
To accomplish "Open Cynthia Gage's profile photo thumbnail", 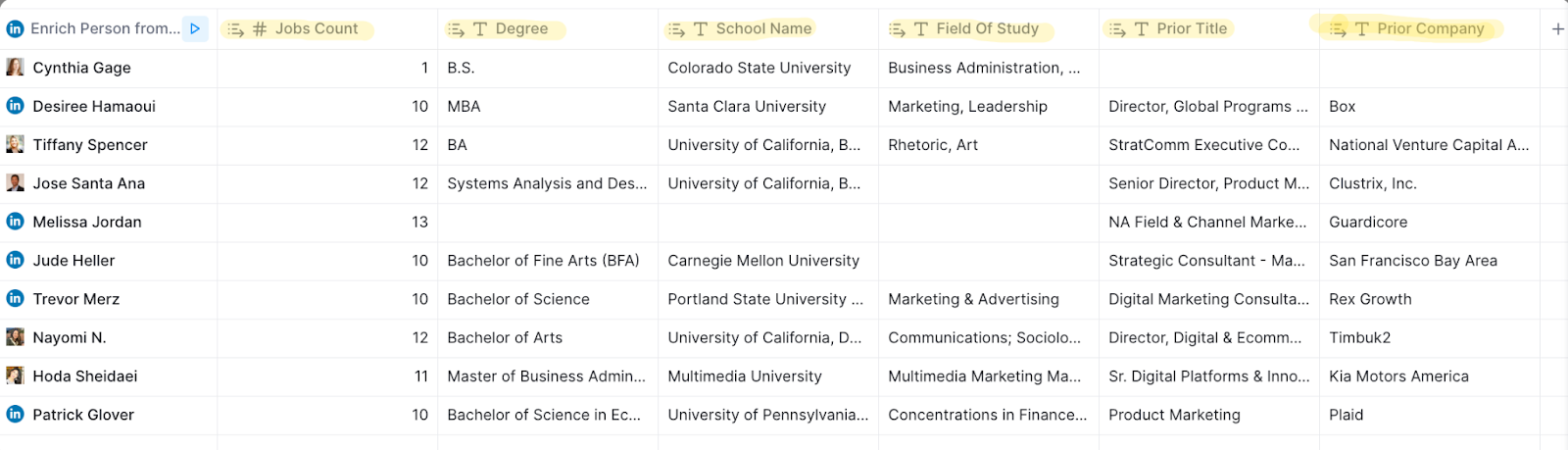I will [16, 68].
